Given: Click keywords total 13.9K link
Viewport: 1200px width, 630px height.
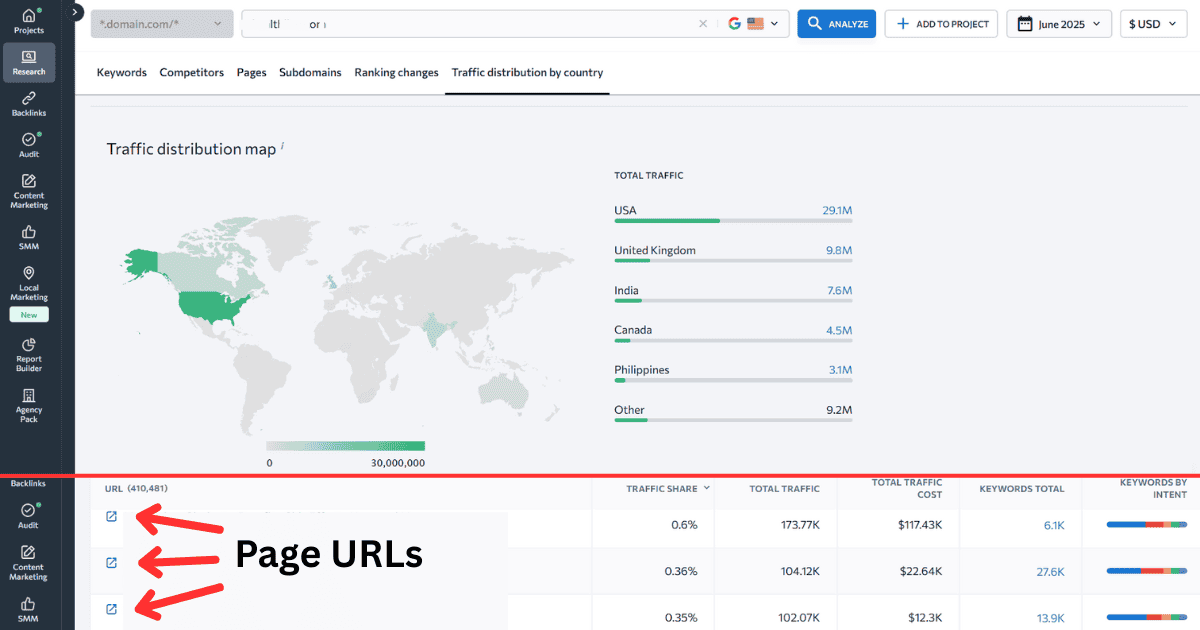Looking at the screenshot, I should (1051, 618).
